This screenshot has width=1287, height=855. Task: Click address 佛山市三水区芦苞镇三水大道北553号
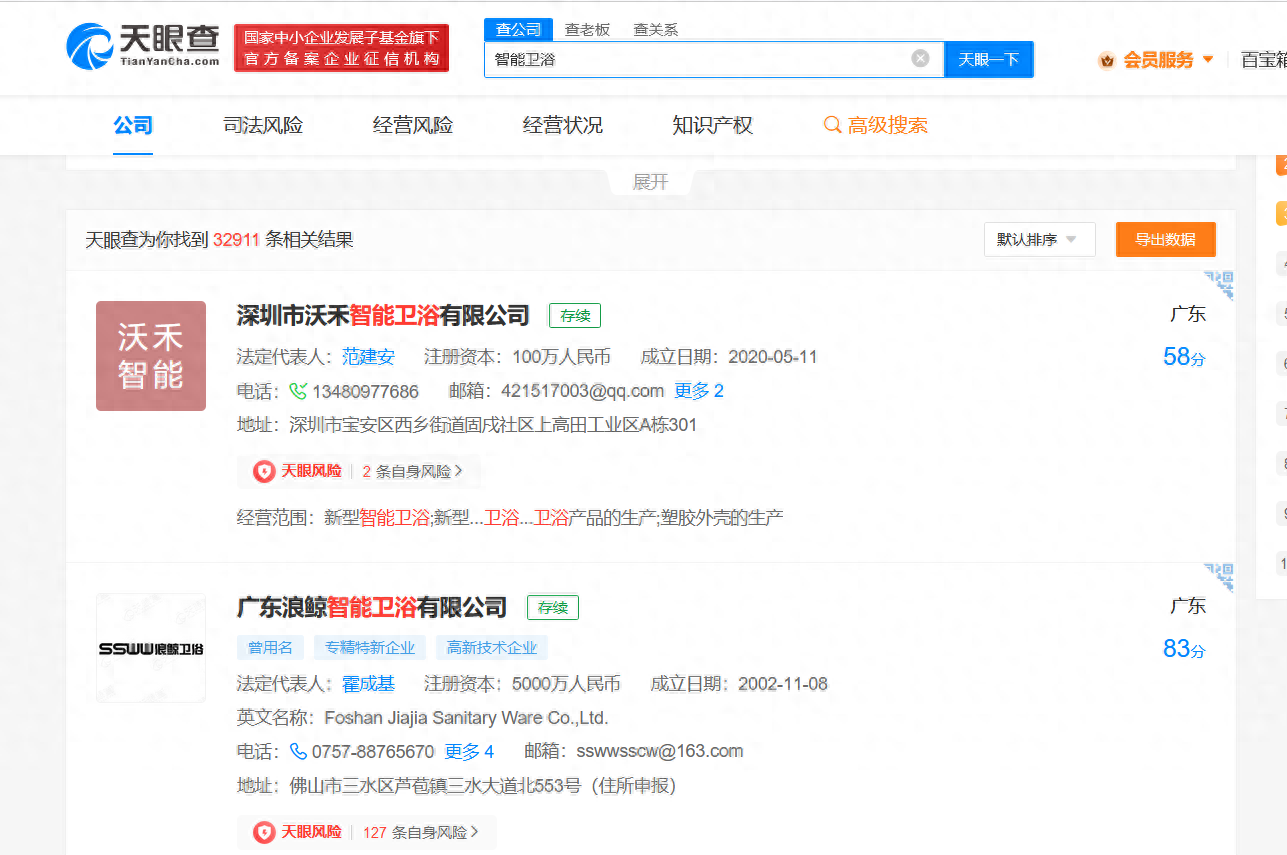pos(435,786)
